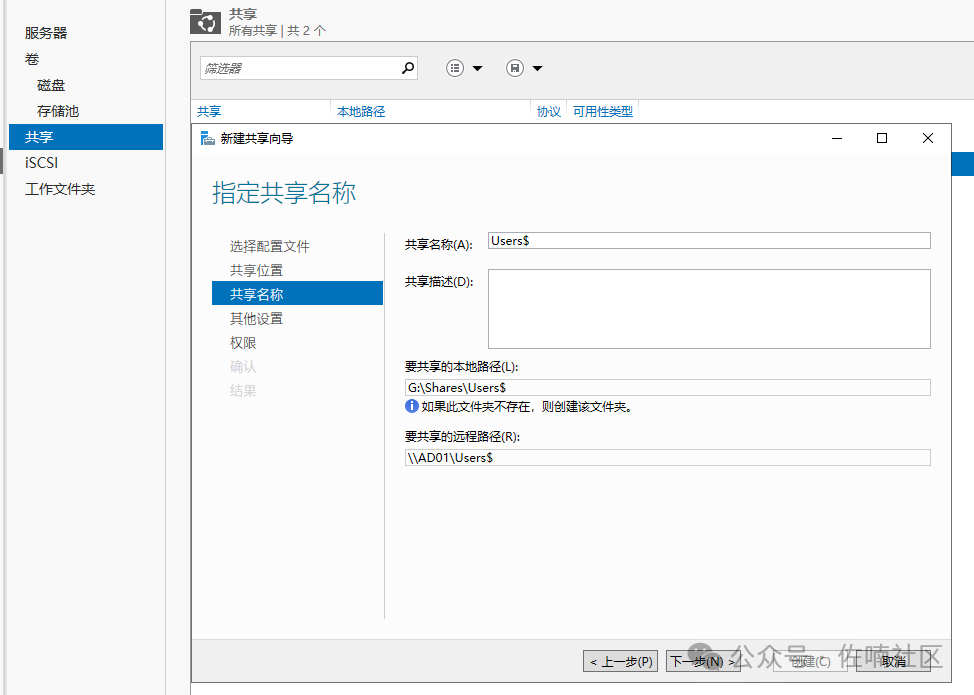The image size is (974, 695).
Task: Go to wizard step 选择配置文件
Action: click(270, 246)
